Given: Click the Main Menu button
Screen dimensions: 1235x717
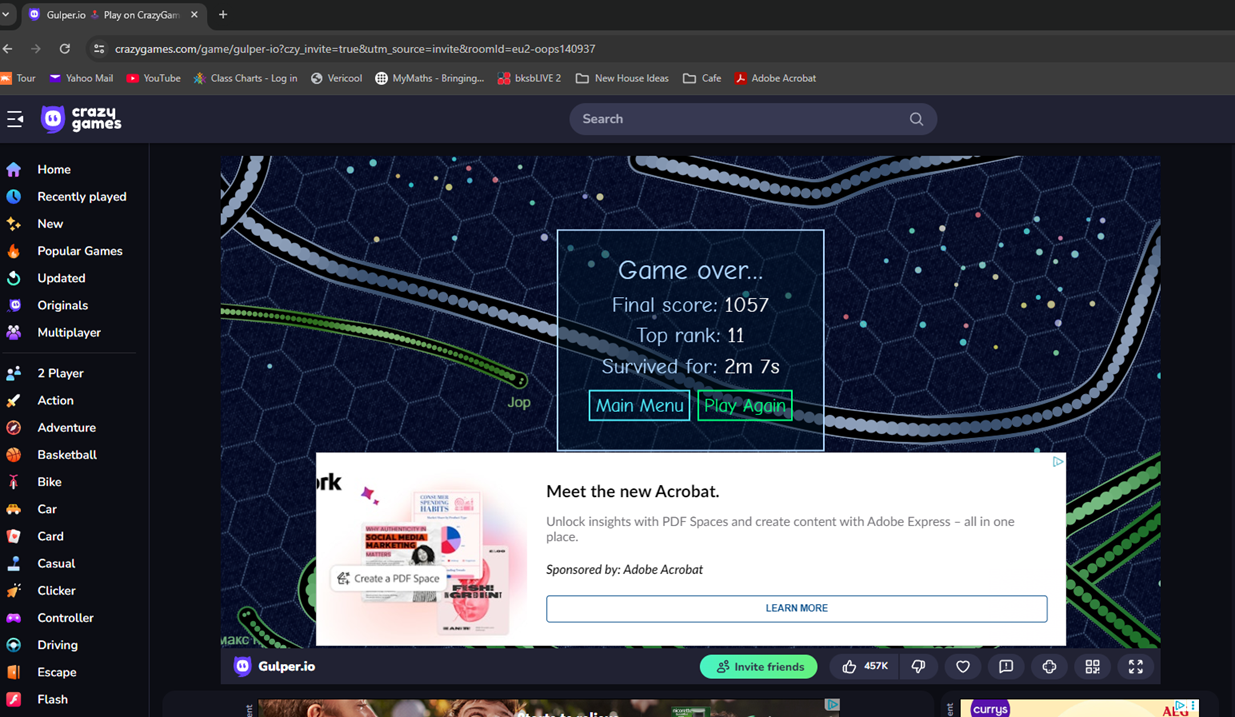Looking at the screenshot, I should pos(639,406).
